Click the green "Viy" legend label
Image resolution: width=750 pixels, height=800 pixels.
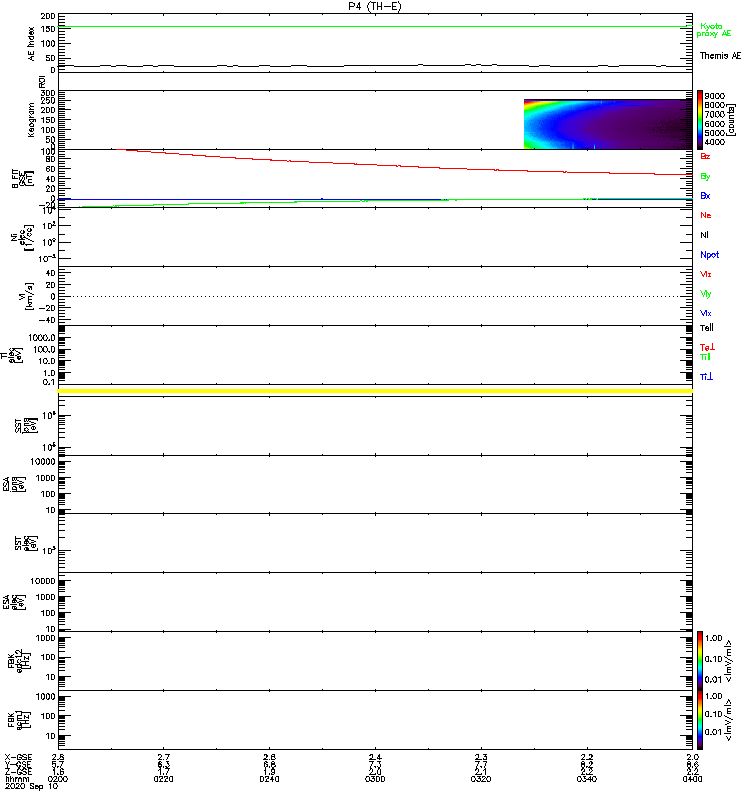pos(706,294)
